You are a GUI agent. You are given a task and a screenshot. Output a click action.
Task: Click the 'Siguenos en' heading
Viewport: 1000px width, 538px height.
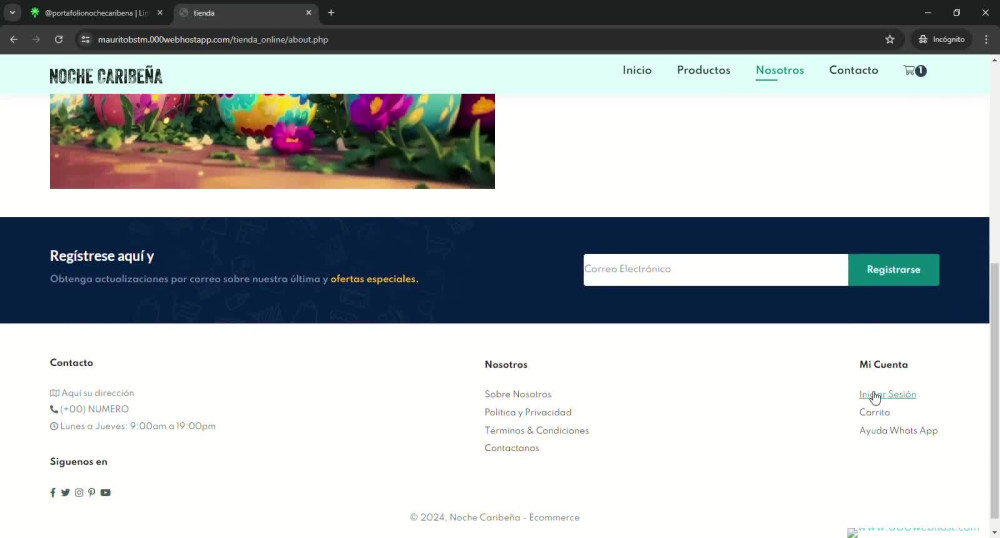78,462
